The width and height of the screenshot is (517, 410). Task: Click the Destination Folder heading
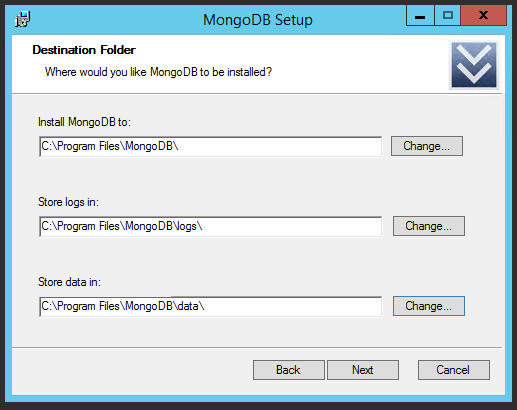[84, 50]
